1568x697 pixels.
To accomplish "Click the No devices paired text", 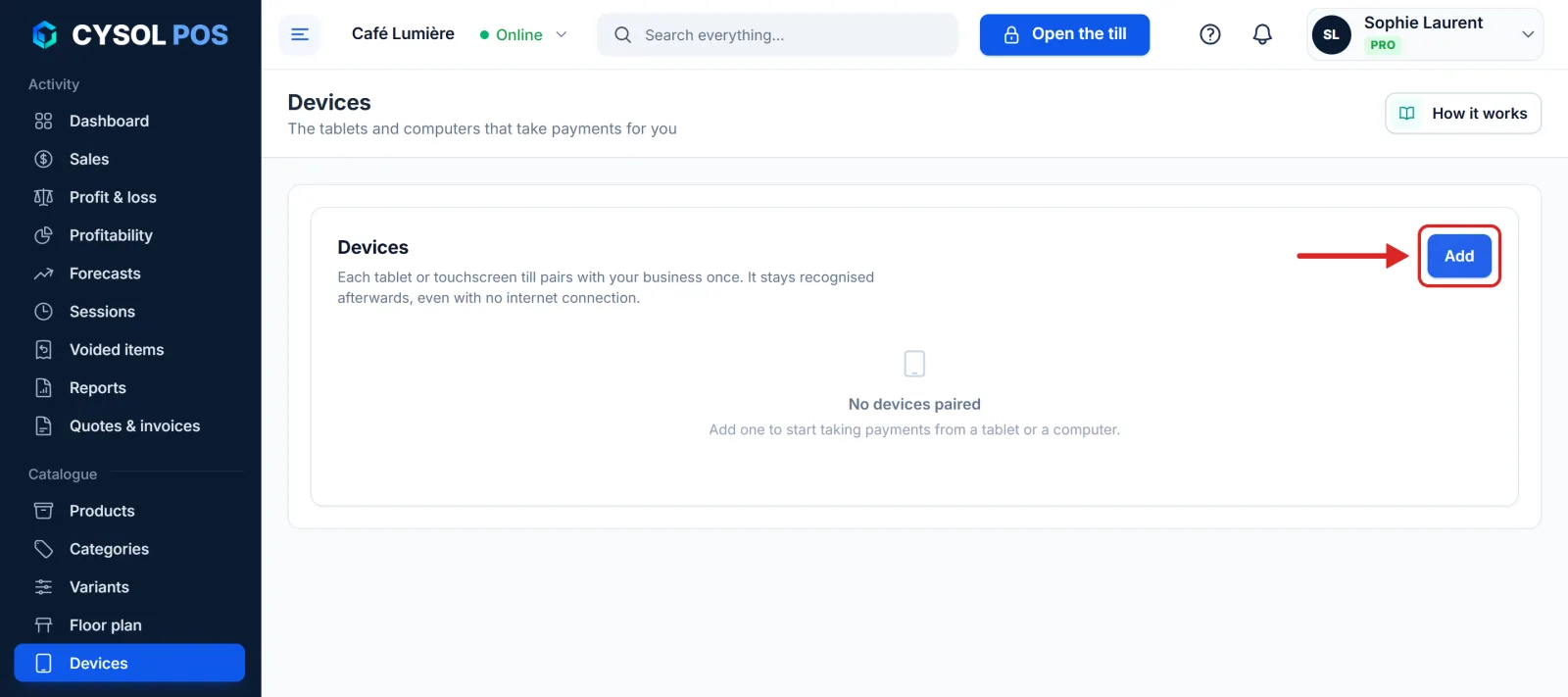I will coord(914,404).
